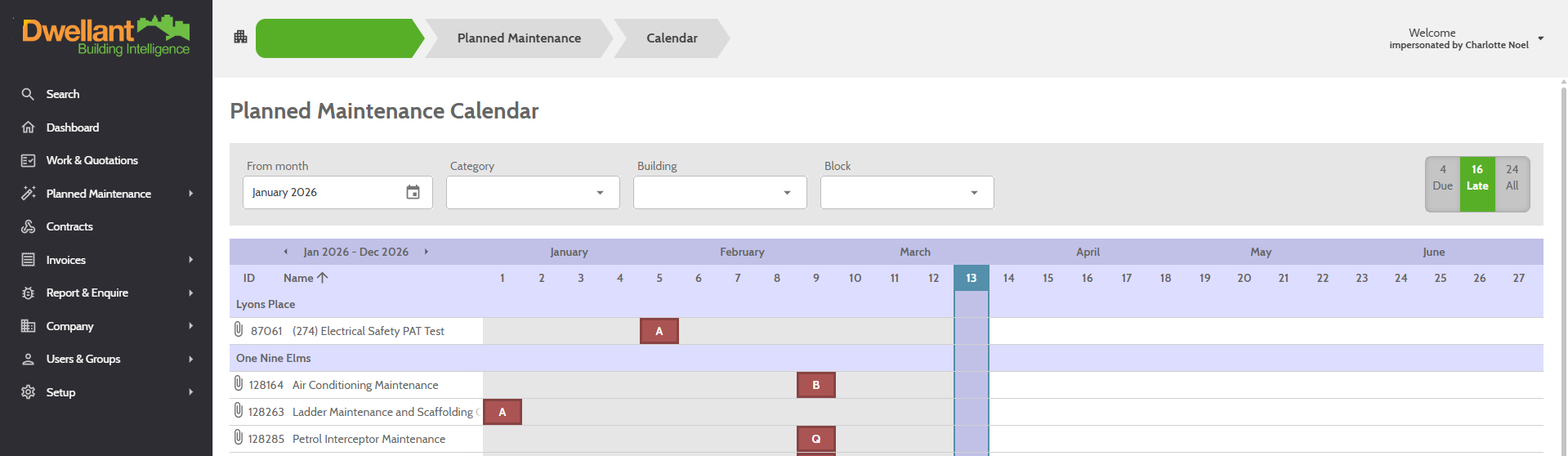Expand the Block dropdown
The width and height of the screenshot is (1568, 456).
pos(907,193)
